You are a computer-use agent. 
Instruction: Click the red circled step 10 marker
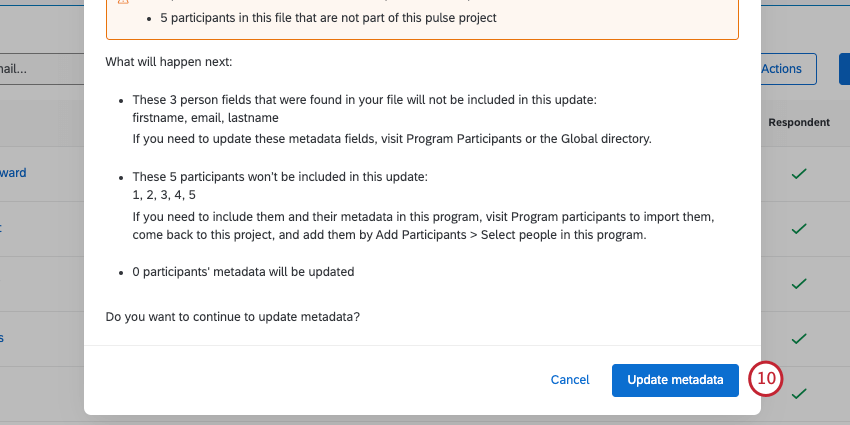(x=766, y=379)
